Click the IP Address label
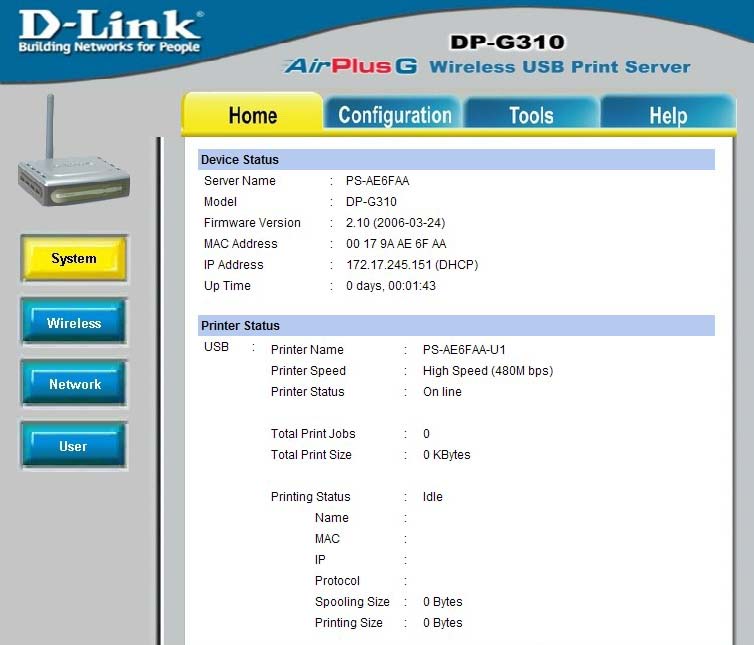 (x=234, y=265)
